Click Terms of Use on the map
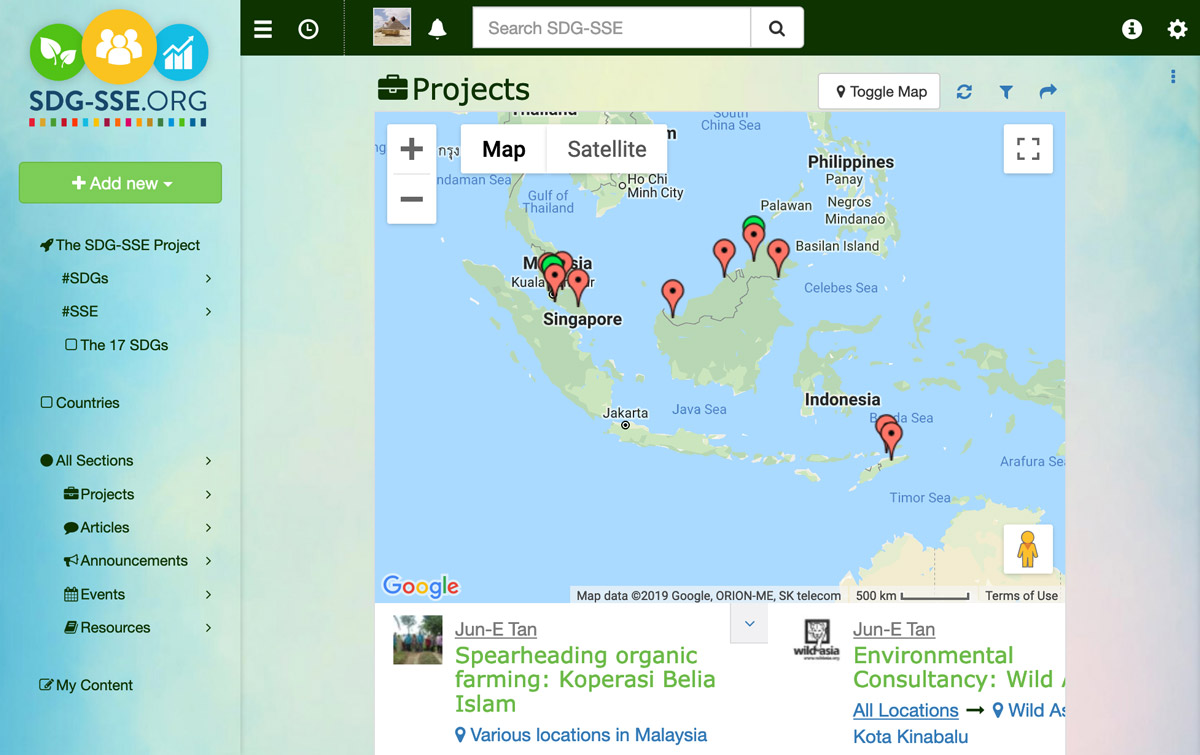 click(x=1021, y=596)
